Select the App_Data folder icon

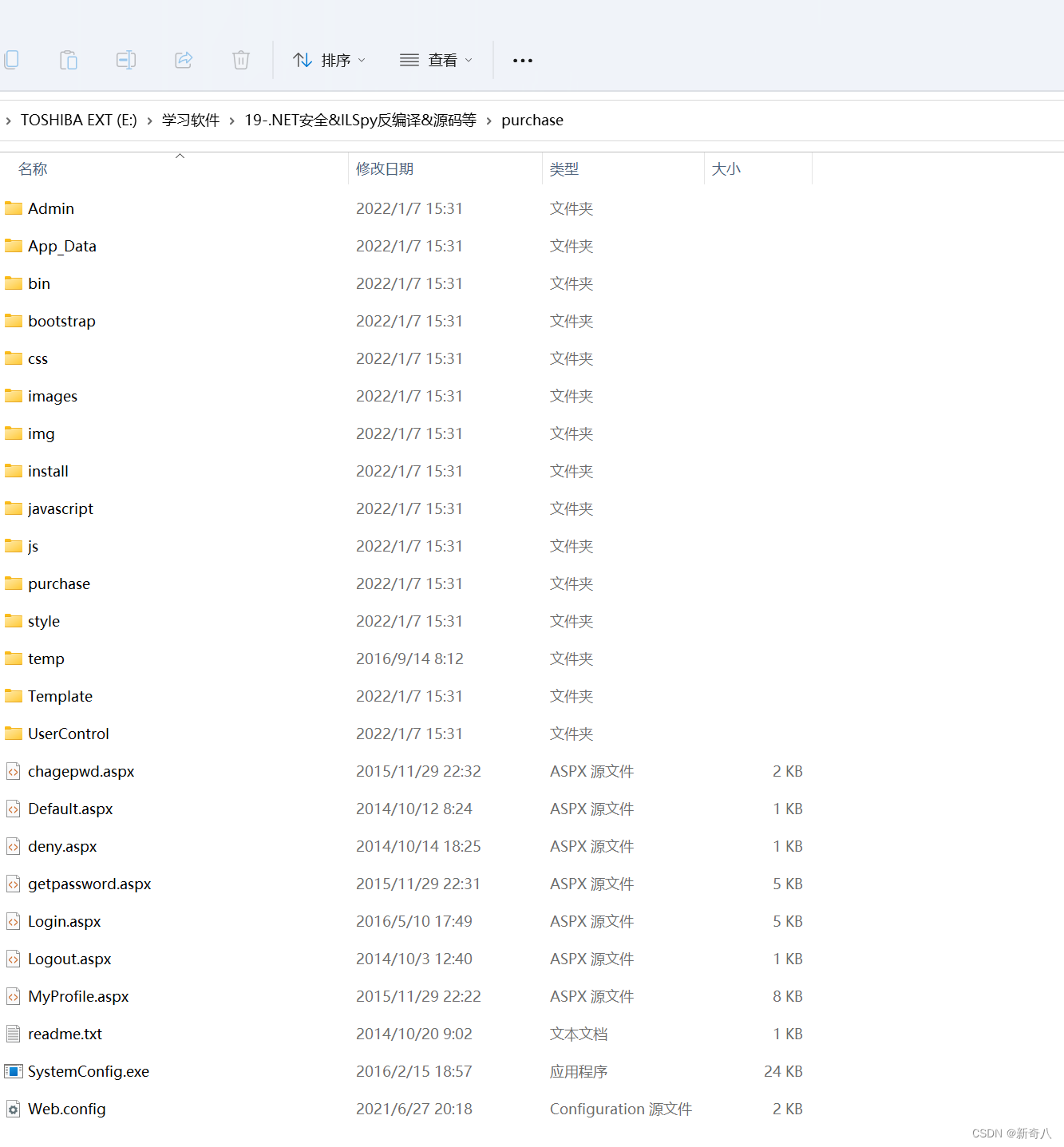pyautogui.click(x=14, y=246)
